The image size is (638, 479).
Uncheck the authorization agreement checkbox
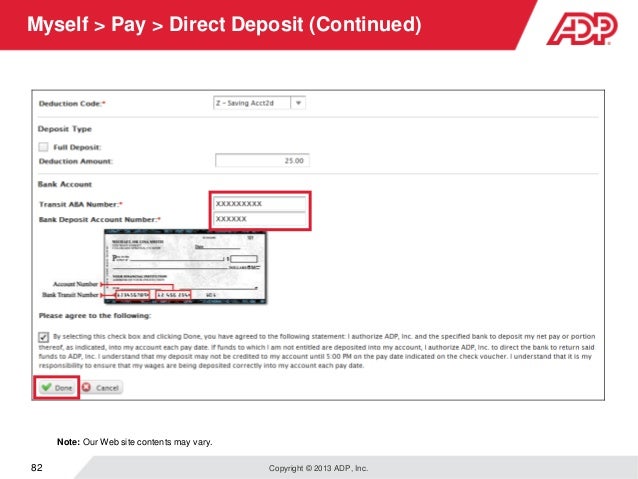(44, 337)
